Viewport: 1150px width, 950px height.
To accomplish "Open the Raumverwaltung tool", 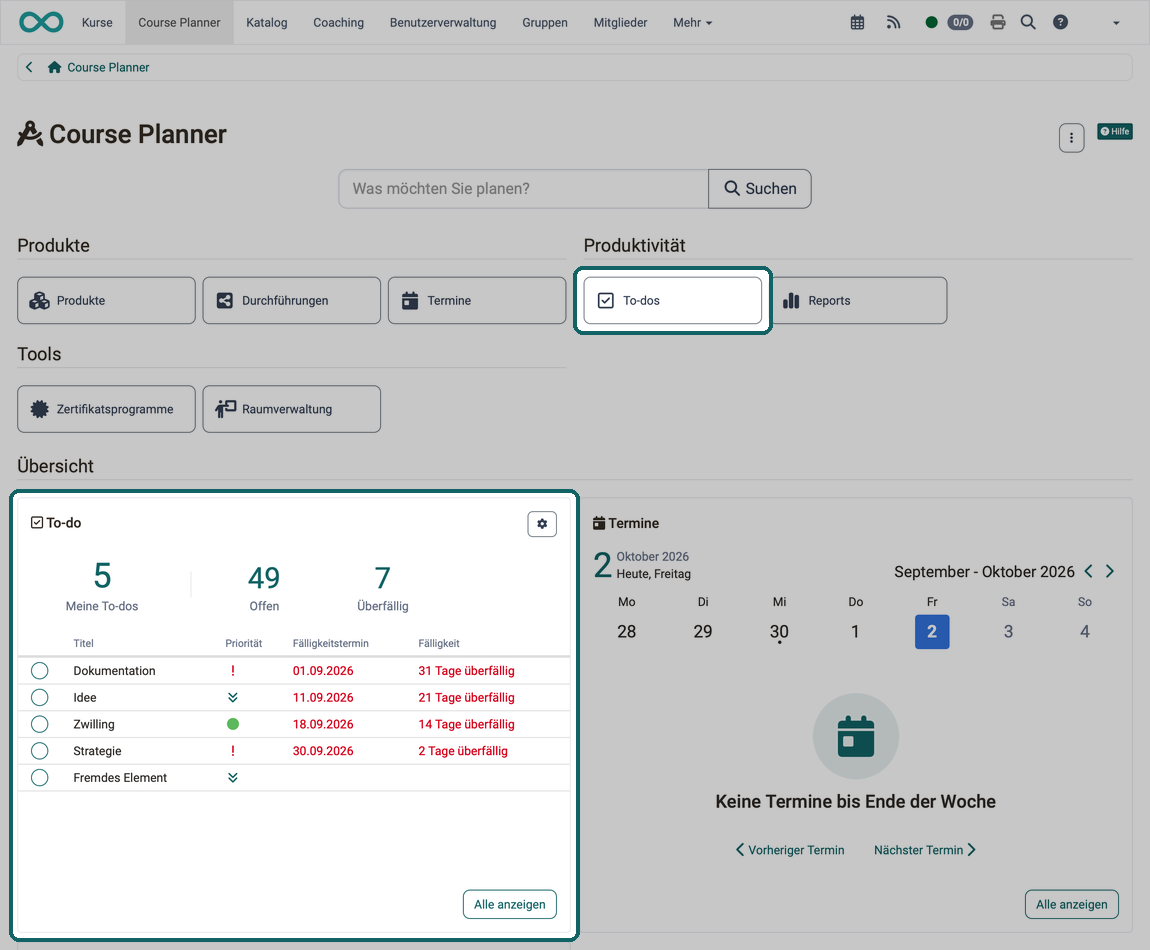I will [x=292, y=409].
